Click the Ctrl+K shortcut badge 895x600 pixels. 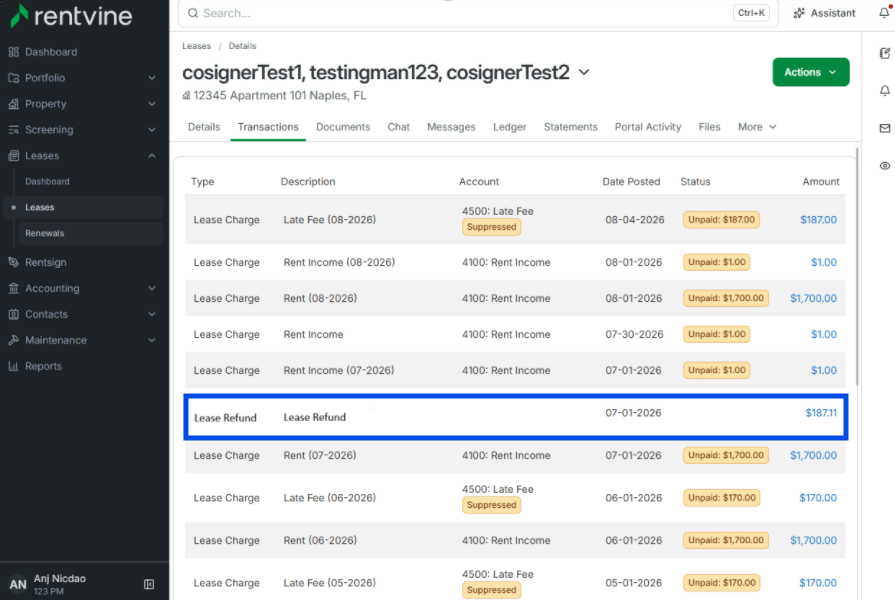click(x=751, y=13)
